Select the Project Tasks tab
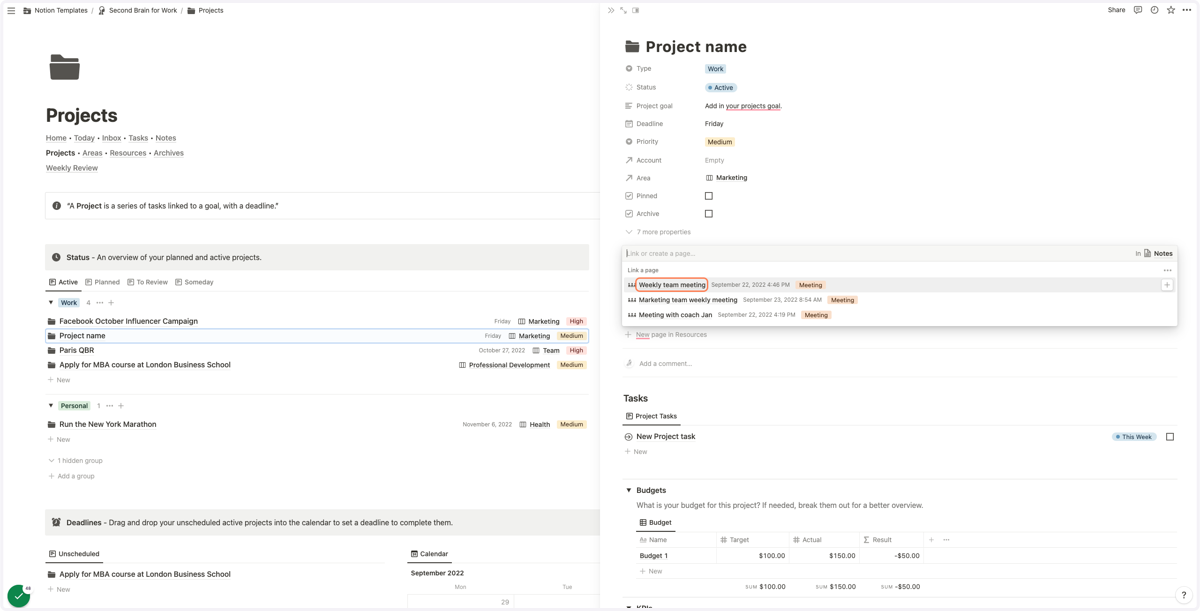Viewport: 1200px width, 611px height. pos(651,416)
